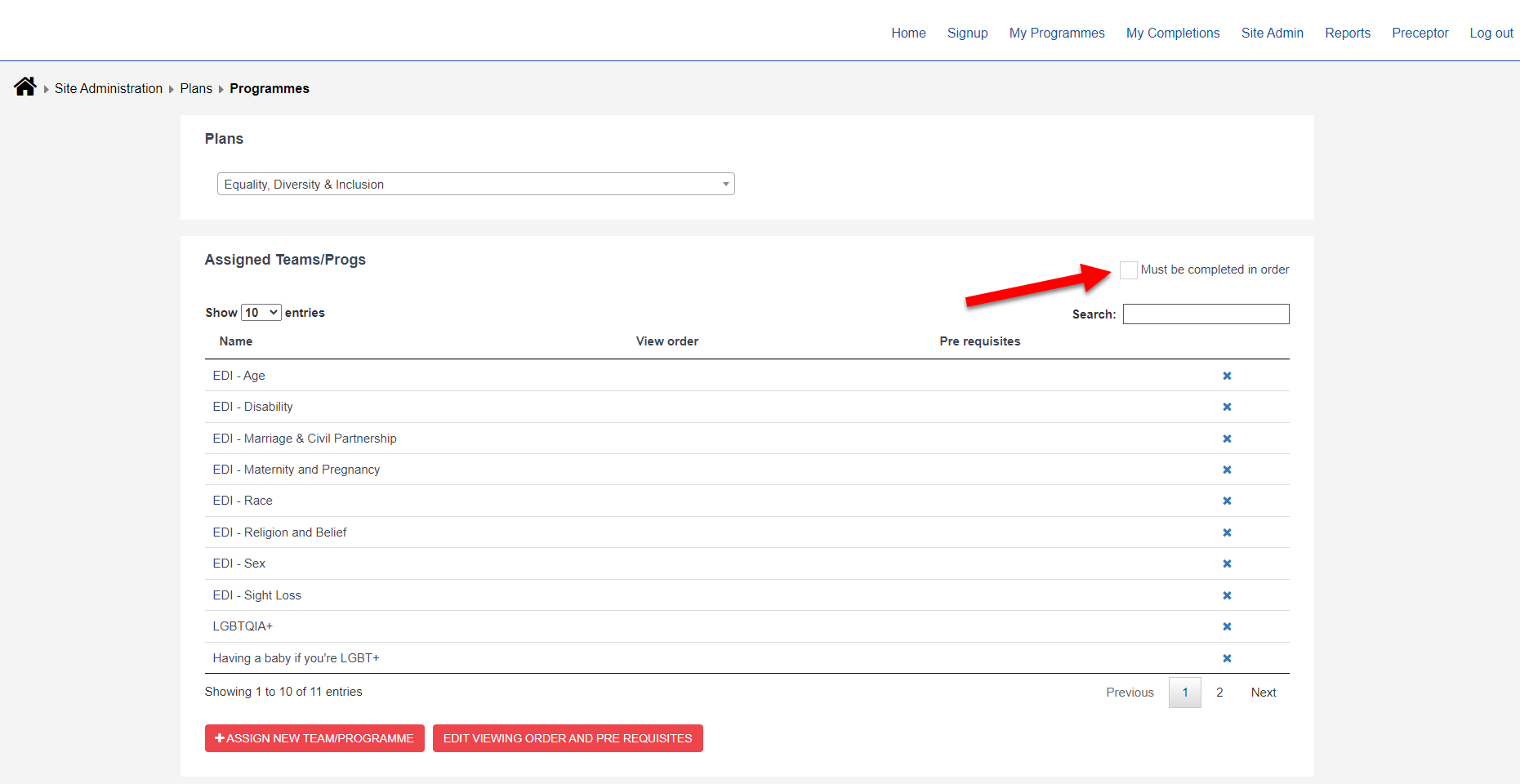This screenshot has height=784, width=1520.
Task: Open the Reports menu
Action: click(x=1348, y=33)
